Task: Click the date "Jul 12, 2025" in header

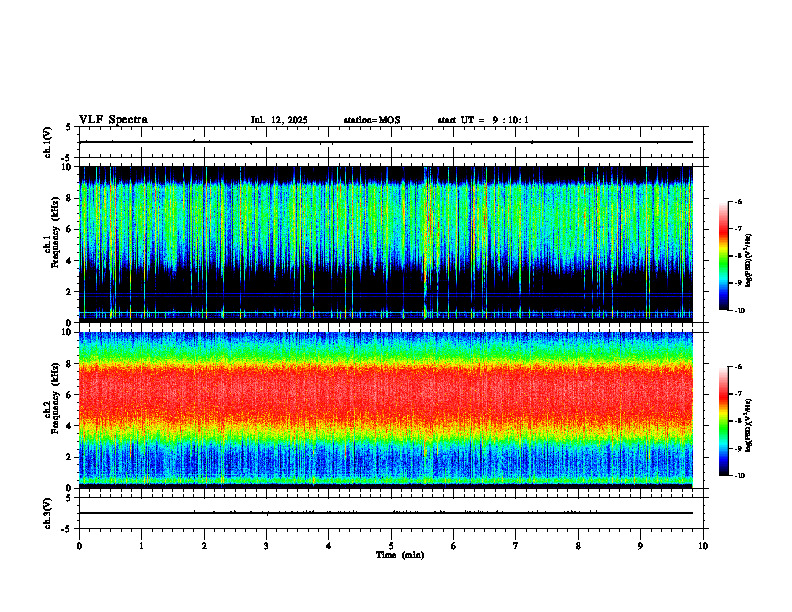Action: [279, 120]
